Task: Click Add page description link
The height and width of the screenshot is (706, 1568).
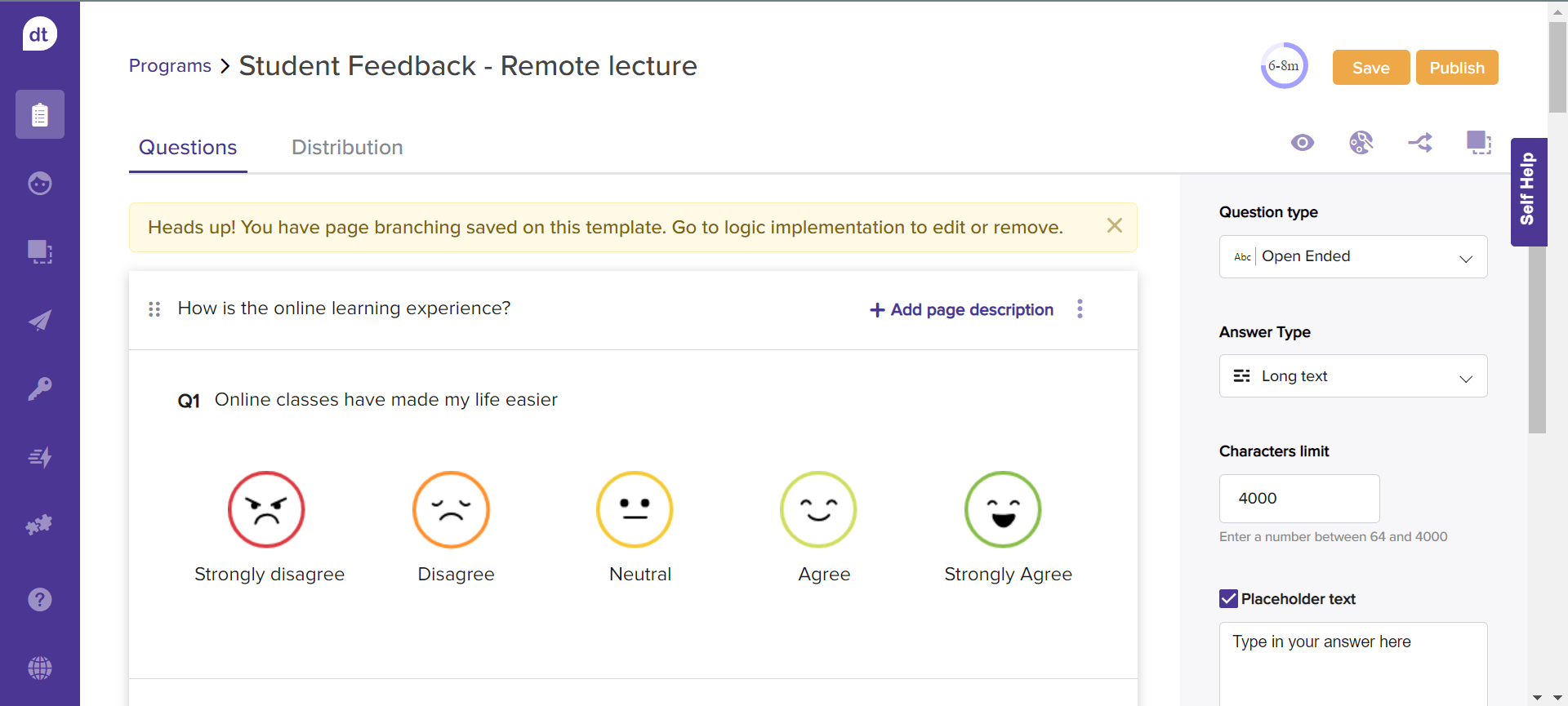Action: (962, 310)
